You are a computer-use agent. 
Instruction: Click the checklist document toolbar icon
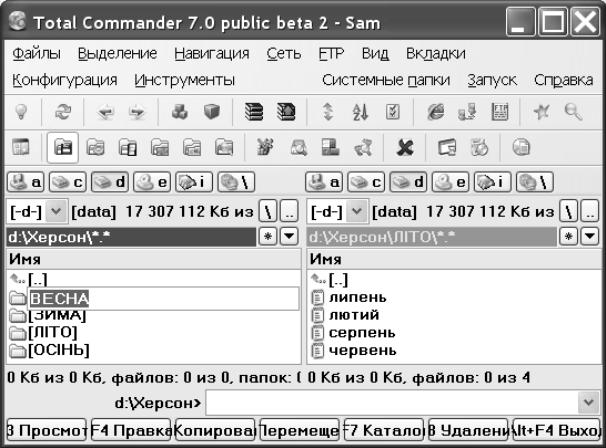[392, 112]
